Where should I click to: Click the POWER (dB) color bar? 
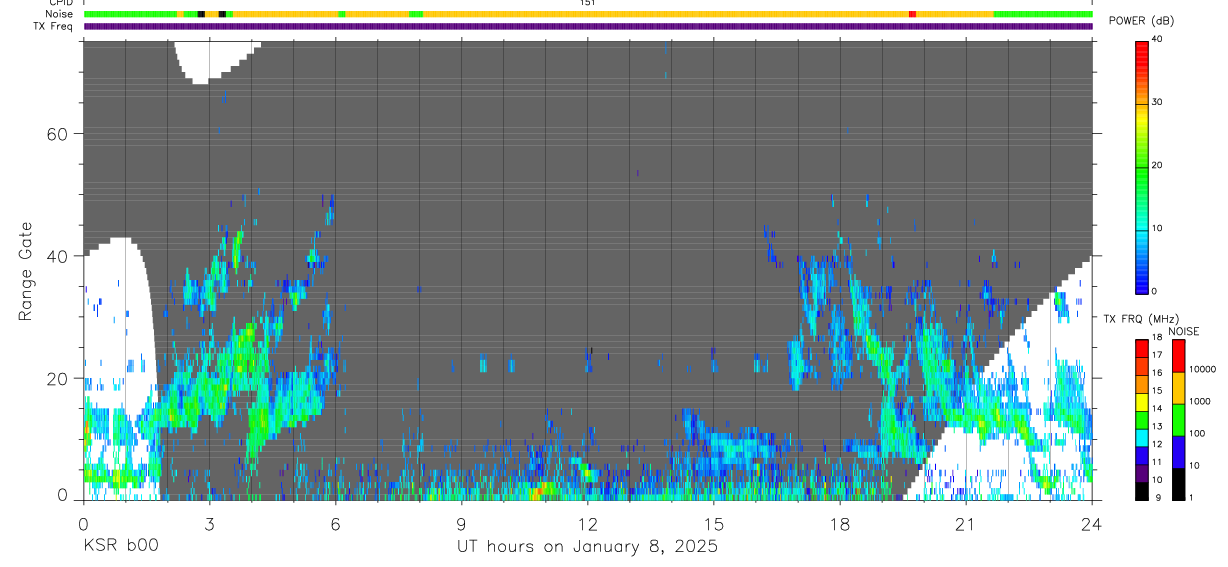click(x=1141, y=166)
